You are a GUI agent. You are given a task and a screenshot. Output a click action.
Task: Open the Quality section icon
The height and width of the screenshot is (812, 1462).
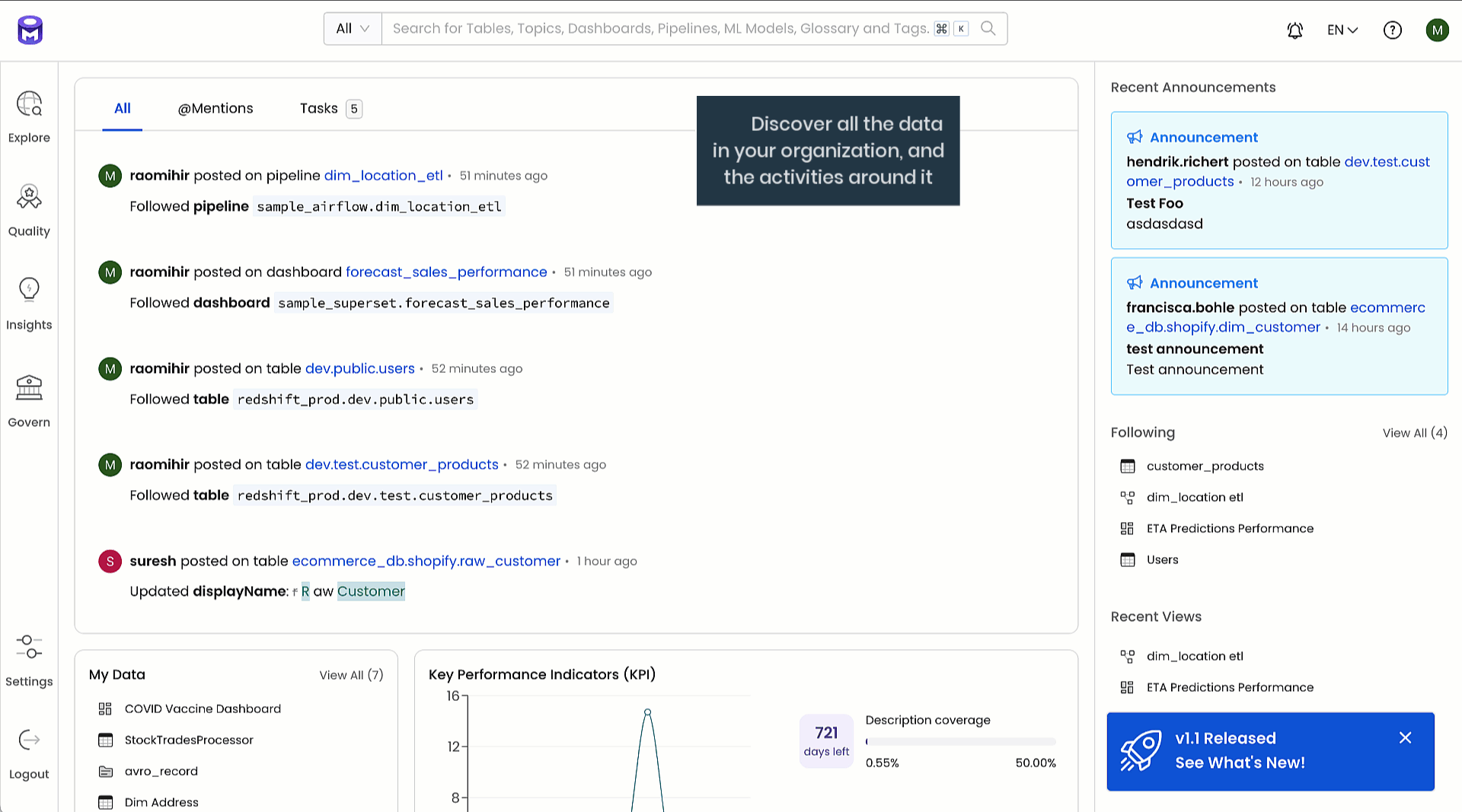29,198
